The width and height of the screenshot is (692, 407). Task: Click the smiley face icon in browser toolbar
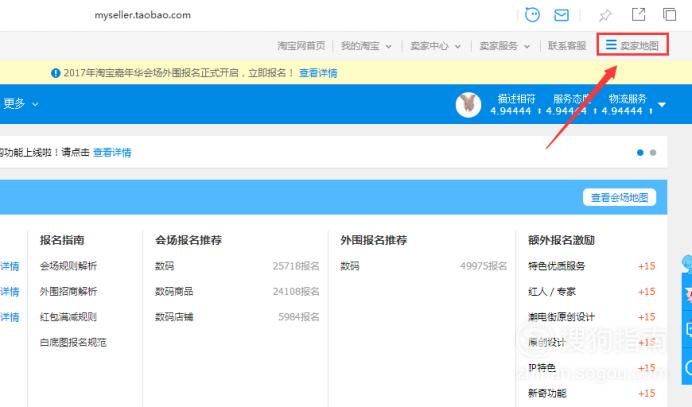coord(532,15)
